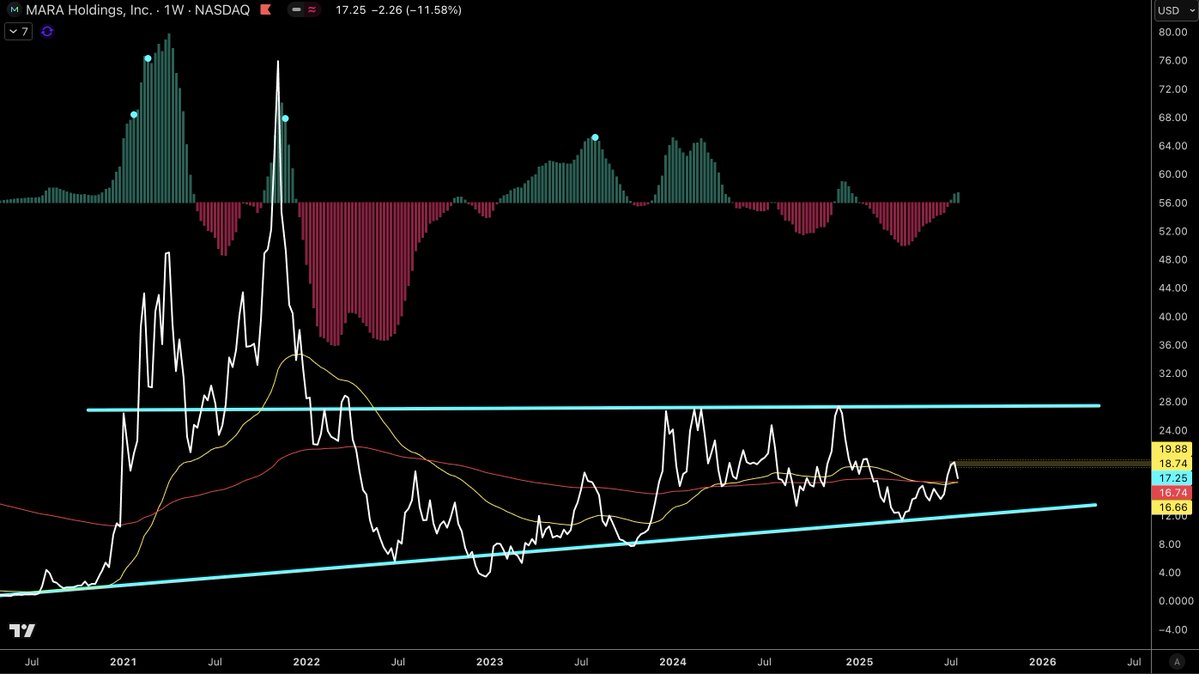Click the 2024 label on time axis

[x=673, y=662]
